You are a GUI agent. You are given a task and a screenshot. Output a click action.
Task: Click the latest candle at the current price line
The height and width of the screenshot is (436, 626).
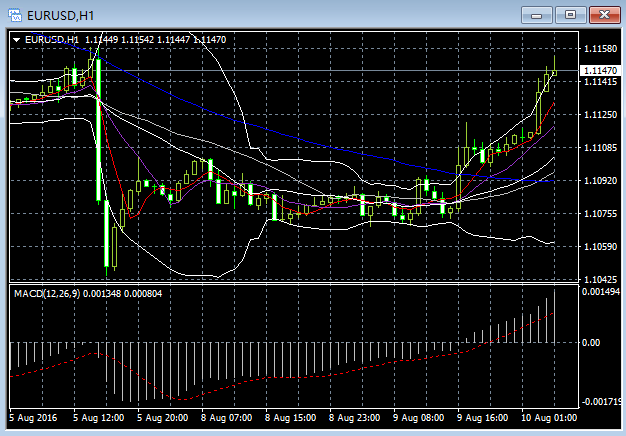click(555, 73)
